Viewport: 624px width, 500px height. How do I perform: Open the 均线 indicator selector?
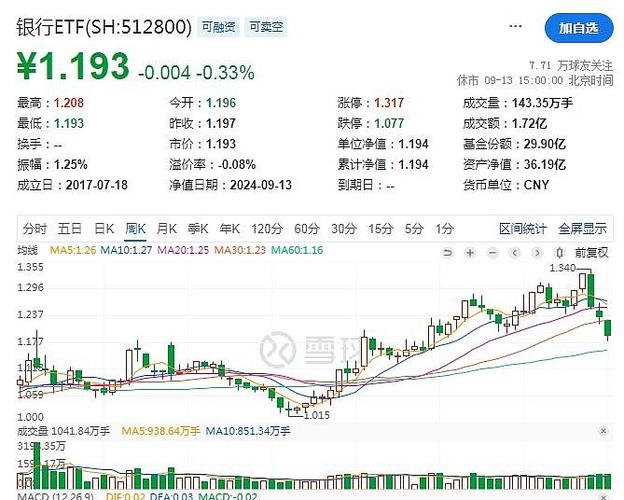pos(29,251)
